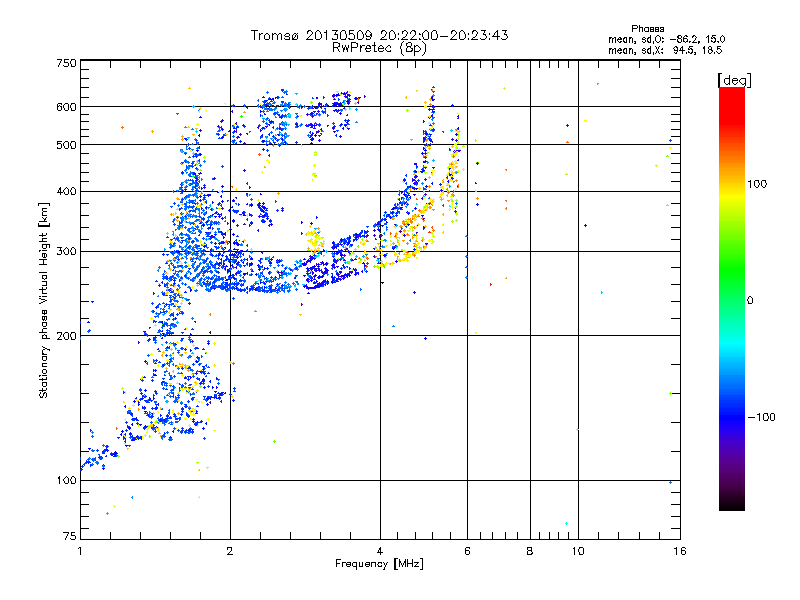The height and width of the screenshot is (600, 800).
Task: Click the x-axis label 'Frequency [MHz]'
Action: (x=379, y=564)
